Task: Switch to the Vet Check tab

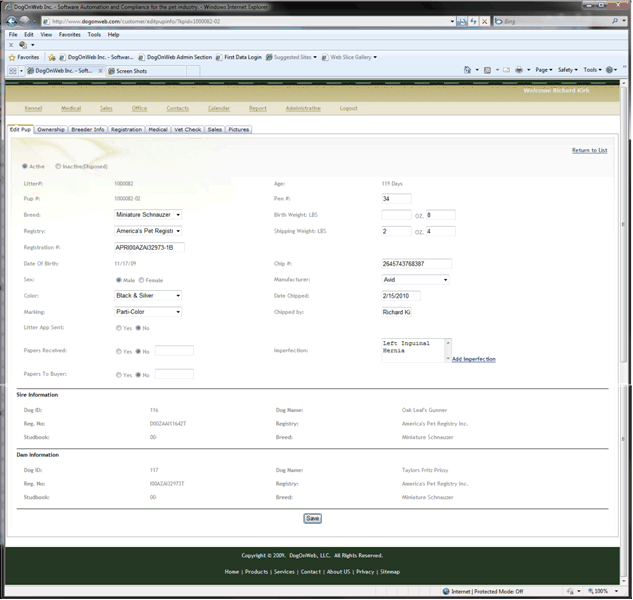Action: tap(187, 129)
